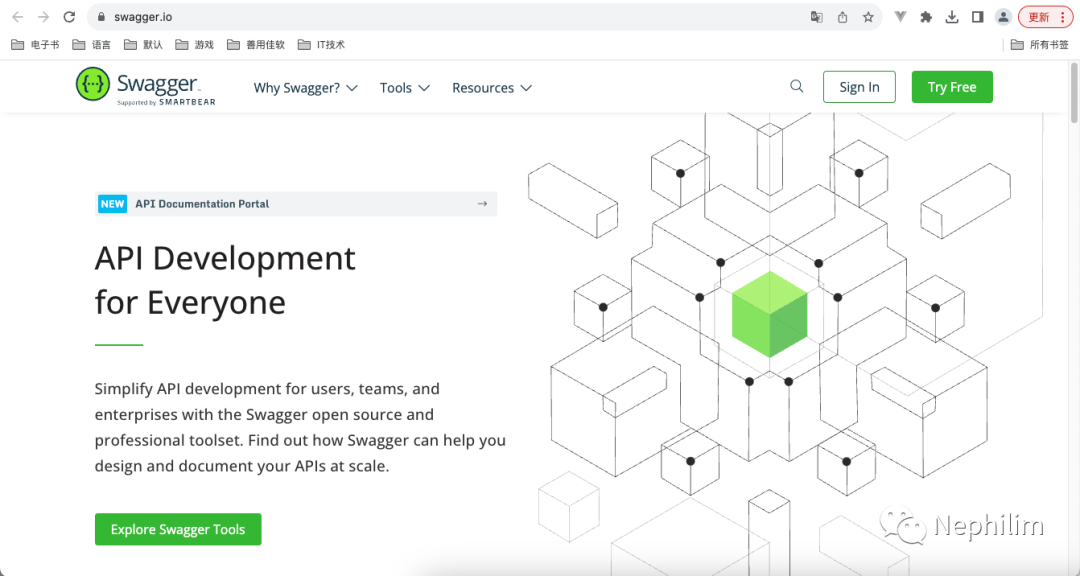This screenshot has width=1080, height=576.
Task: Reload the page with the refresh icon
Action: pos(69,17)
